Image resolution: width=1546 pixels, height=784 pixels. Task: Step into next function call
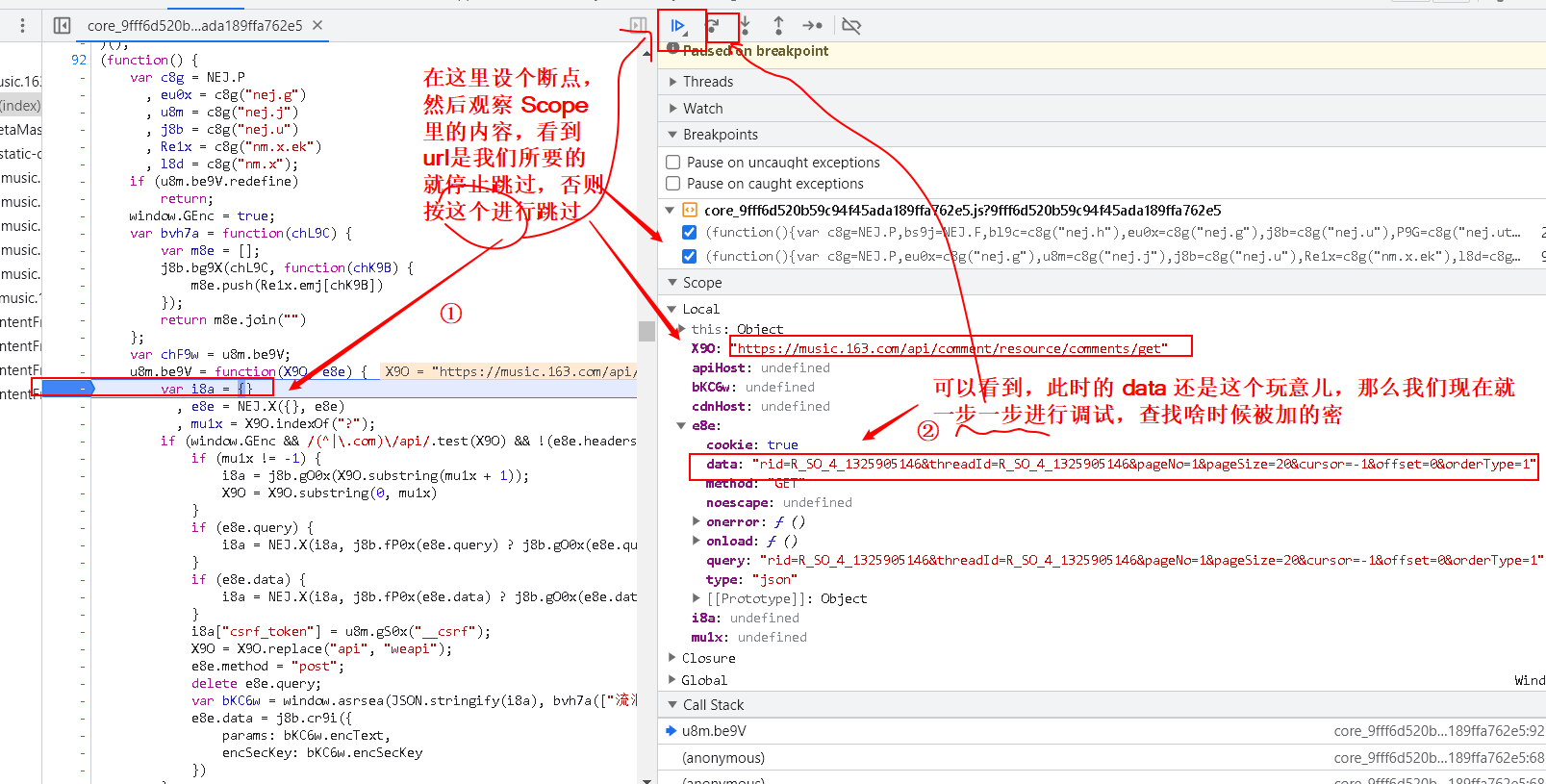pyautogui.click(x=745, y=26)
